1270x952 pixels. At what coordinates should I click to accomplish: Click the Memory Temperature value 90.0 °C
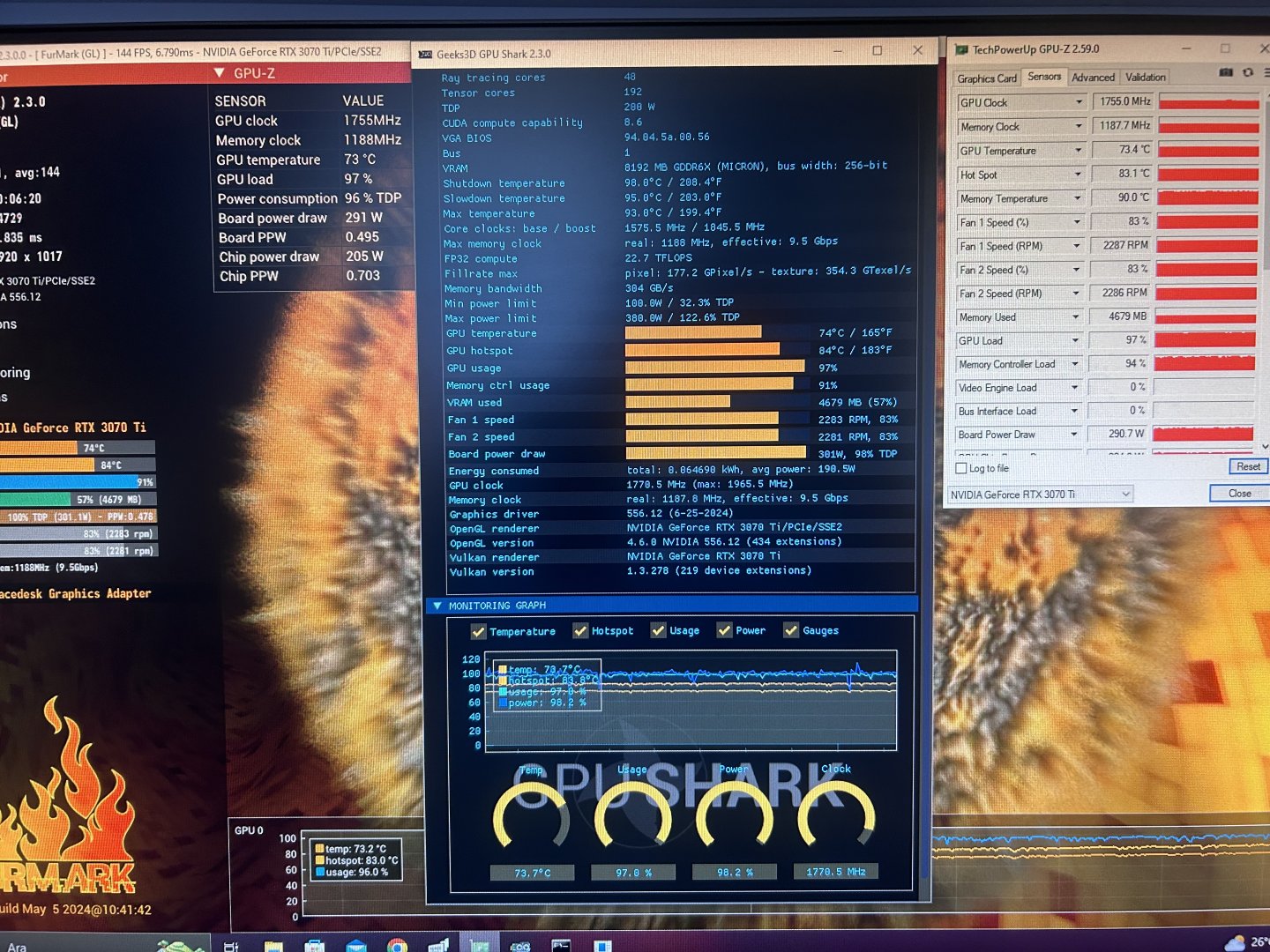[1122, 197]
